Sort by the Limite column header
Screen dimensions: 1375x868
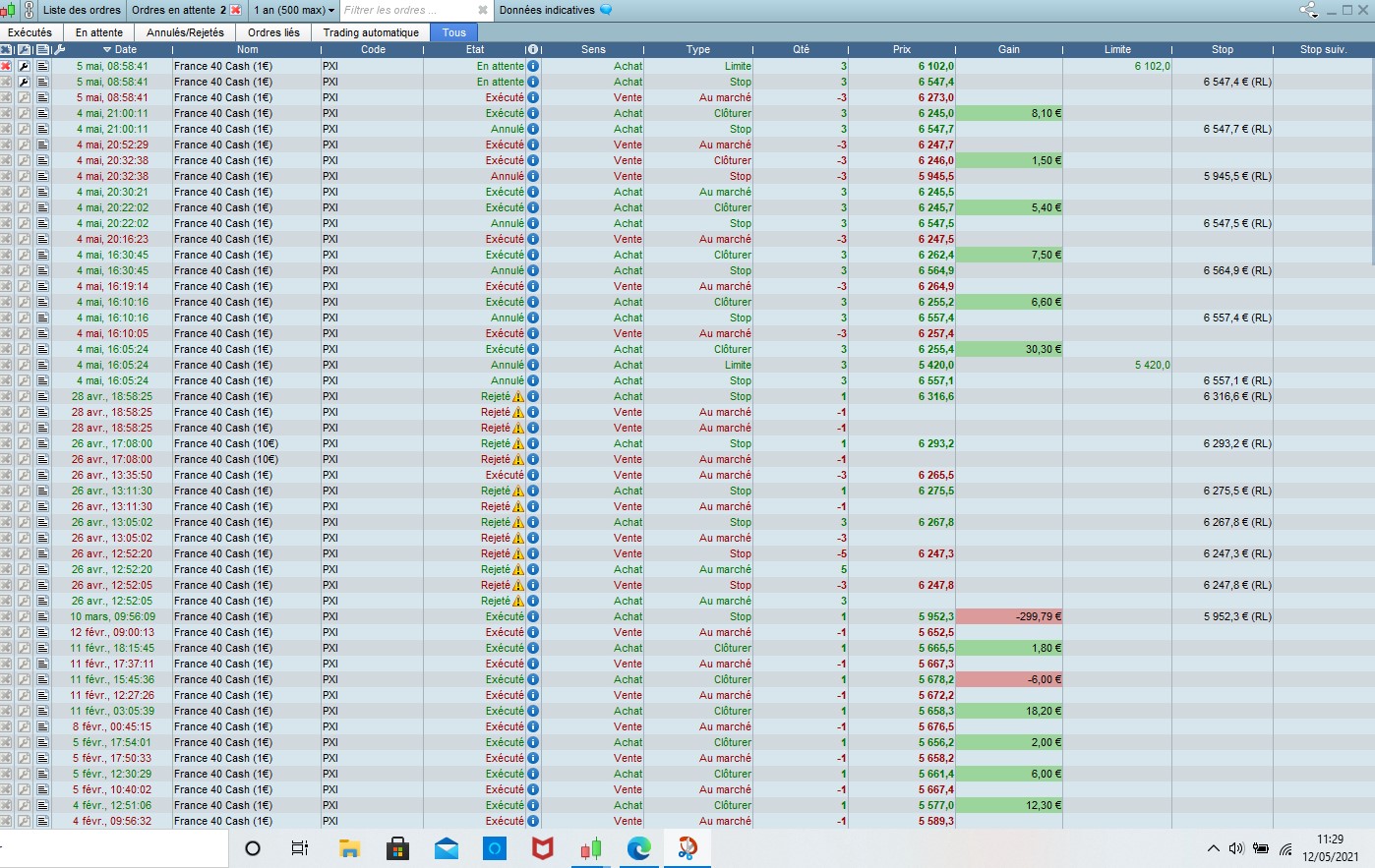point(1117,49)
